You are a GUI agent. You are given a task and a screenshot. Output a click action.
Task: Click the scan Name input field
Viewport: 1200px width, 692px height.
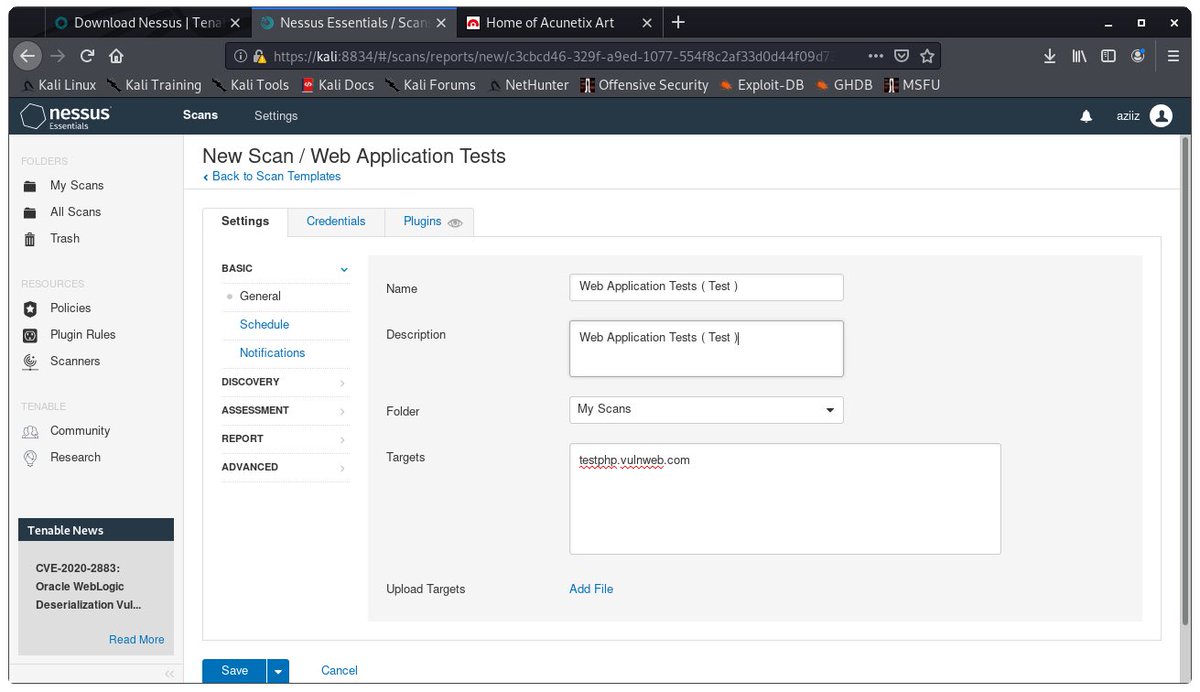pyautogui.click(x=706, y=287)
